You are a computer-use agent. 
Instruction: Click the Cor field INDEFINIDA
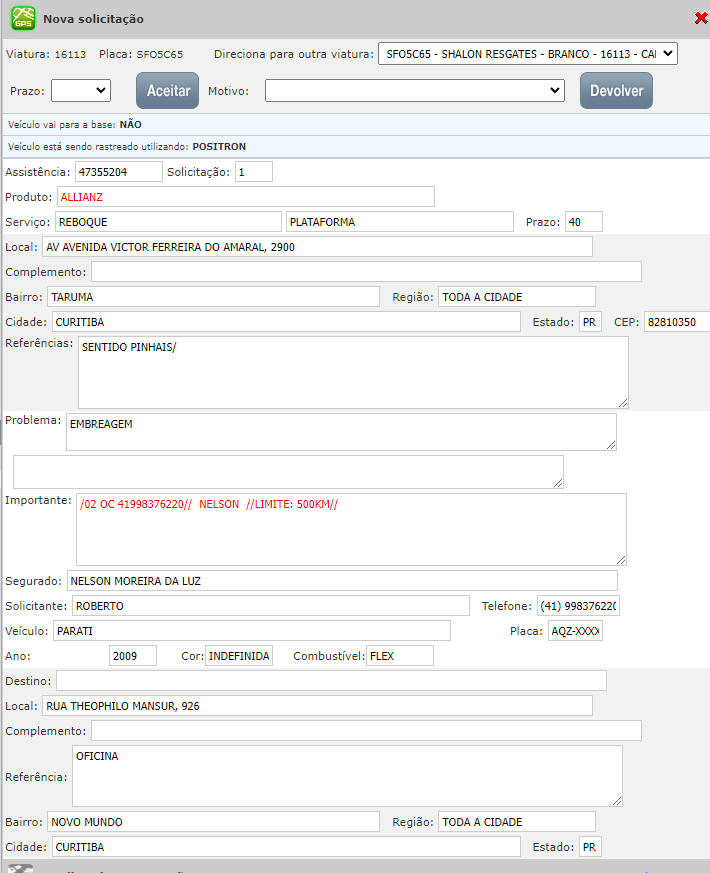239,656
